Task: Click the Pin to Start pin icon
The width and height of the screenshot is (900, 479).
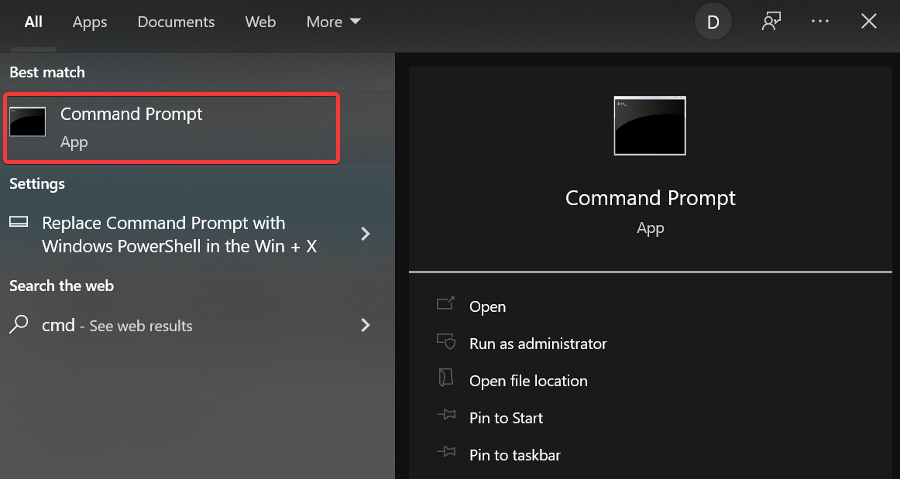Action: point(446,417)
